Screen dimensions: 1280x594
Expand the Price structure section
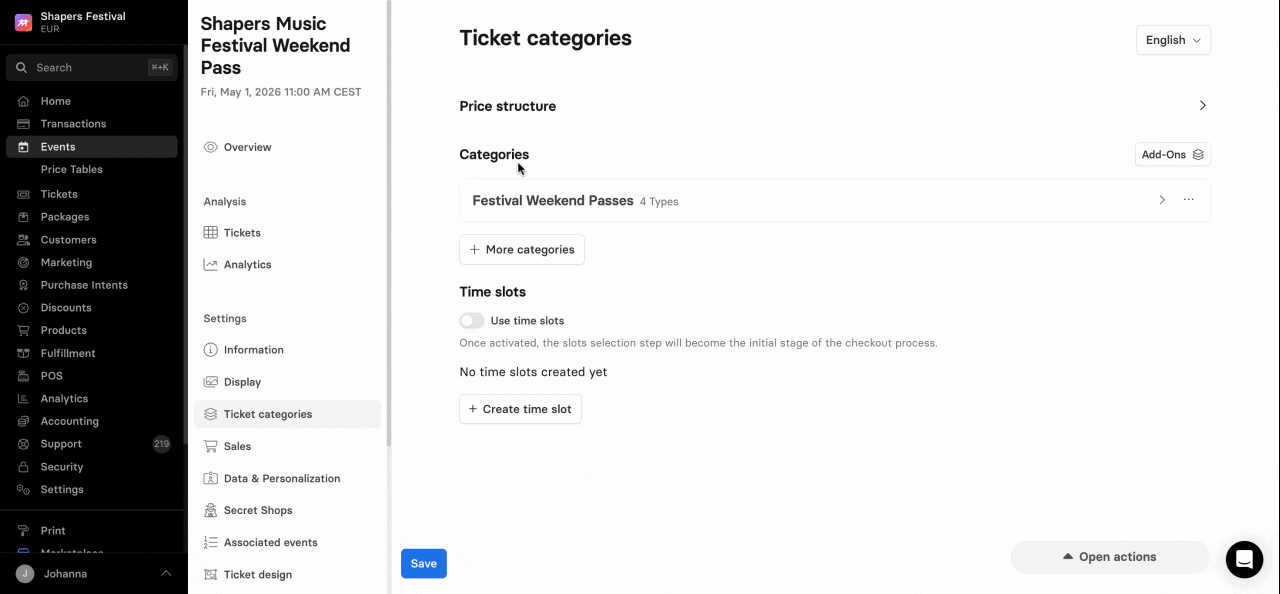(x=1202, y=106)
